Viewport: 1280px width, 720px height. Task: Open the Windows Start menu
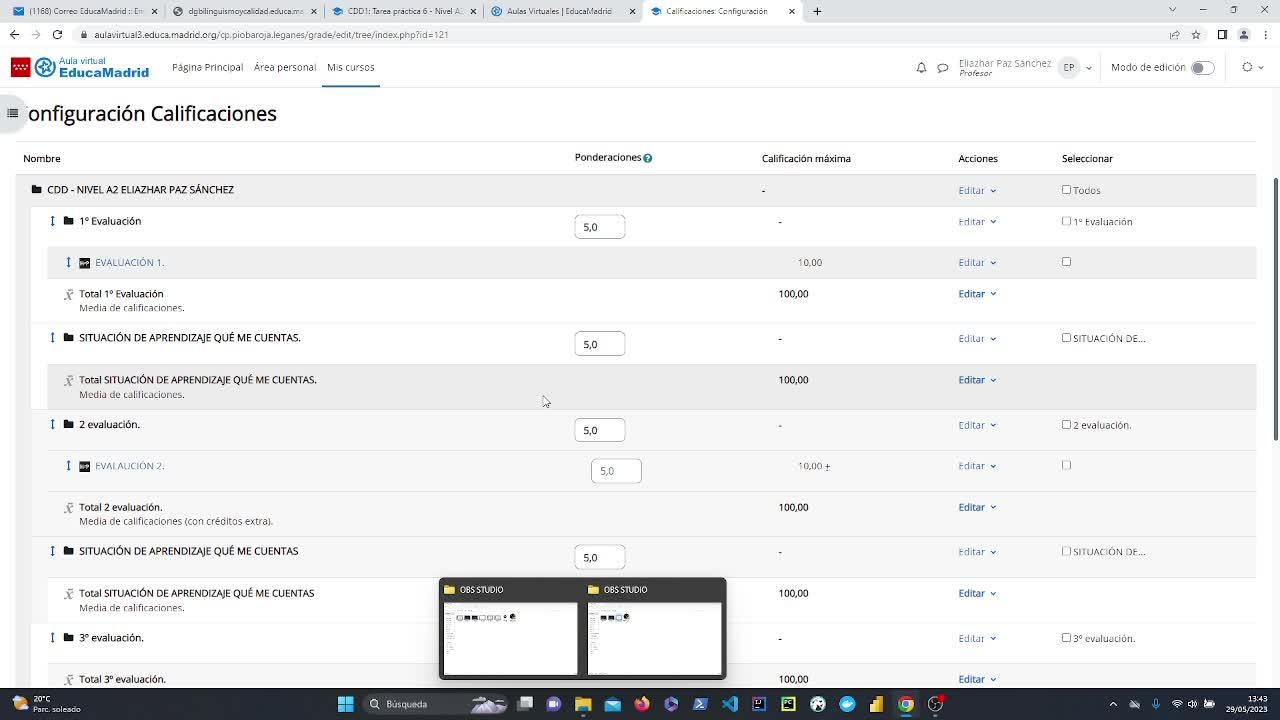[x=345, y=704]
